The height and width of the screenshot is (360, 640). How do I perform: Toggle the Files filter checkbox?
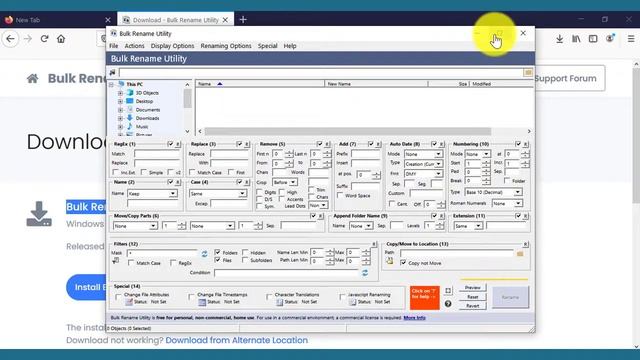coord(218,260)
